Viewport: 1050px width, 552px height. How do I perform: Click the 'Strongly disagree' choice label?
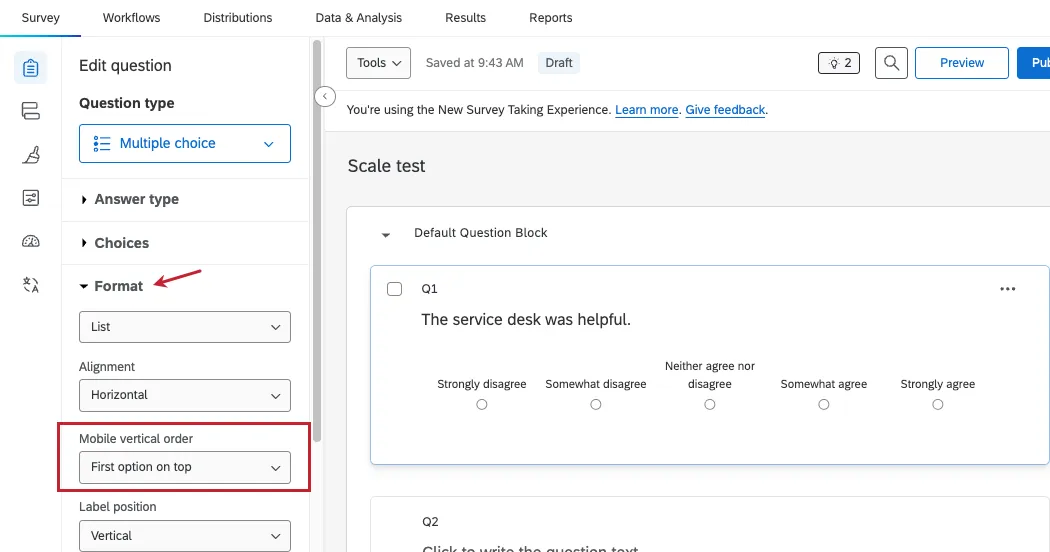[x=481, y=385]
